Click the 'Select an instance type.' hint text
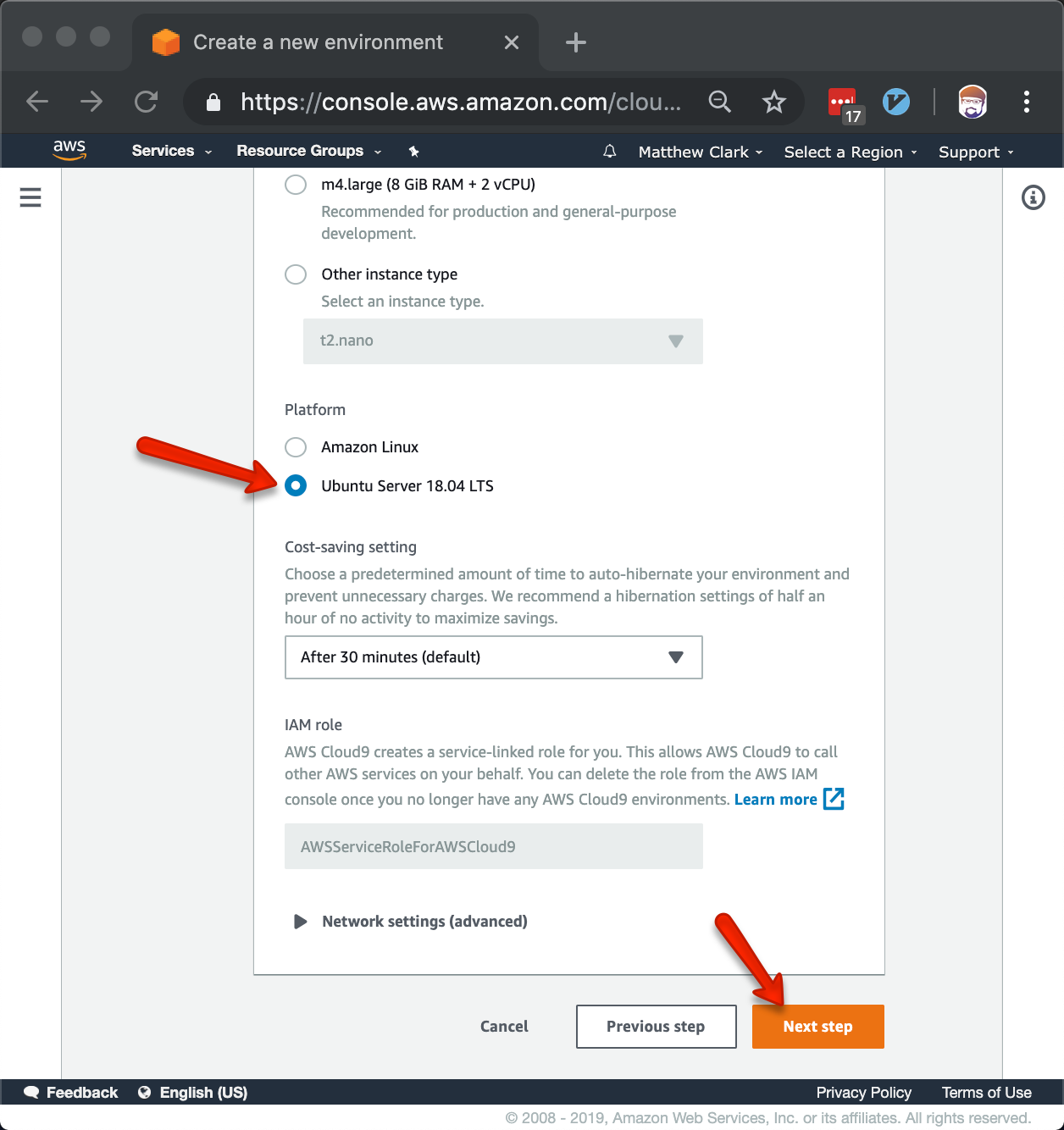 [x=402, y=302]
